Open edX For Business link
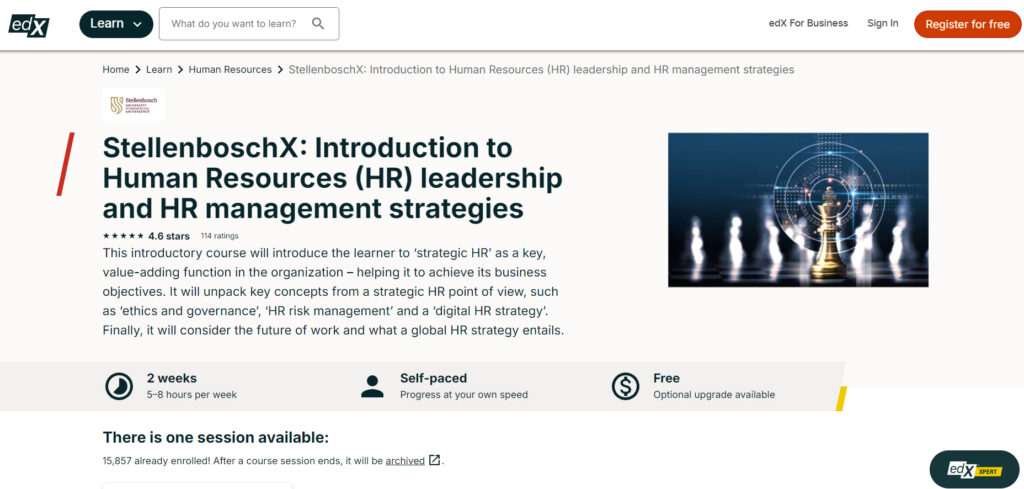Viewport: 1024px width, 489px height. pyautogui.click(x=808, y=24)
